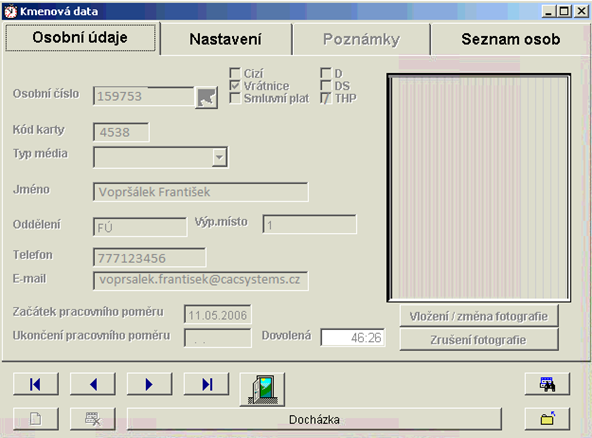Maximize the Kmenová data window
The height and width of the screenshot is (438, 592).
coord(564,12)
